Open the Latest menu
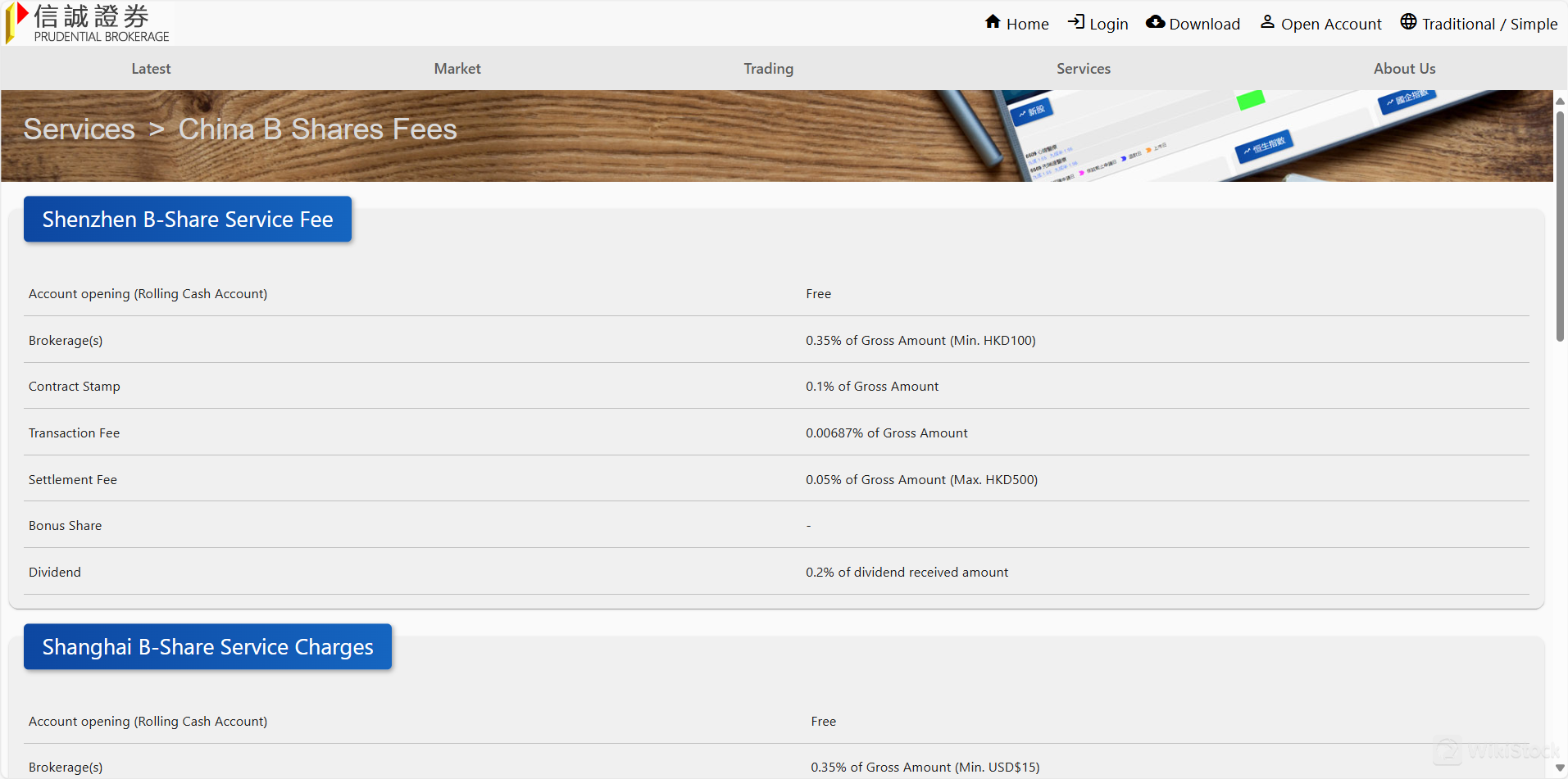1568x779 pixels. pyautogui.click(x=151, y=69)
